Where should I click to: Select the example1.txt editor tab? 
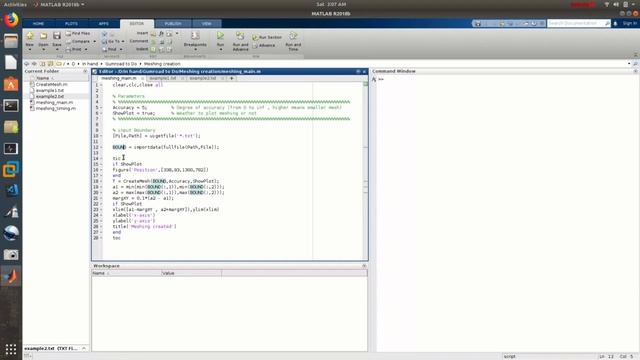[x=162, y=78]
